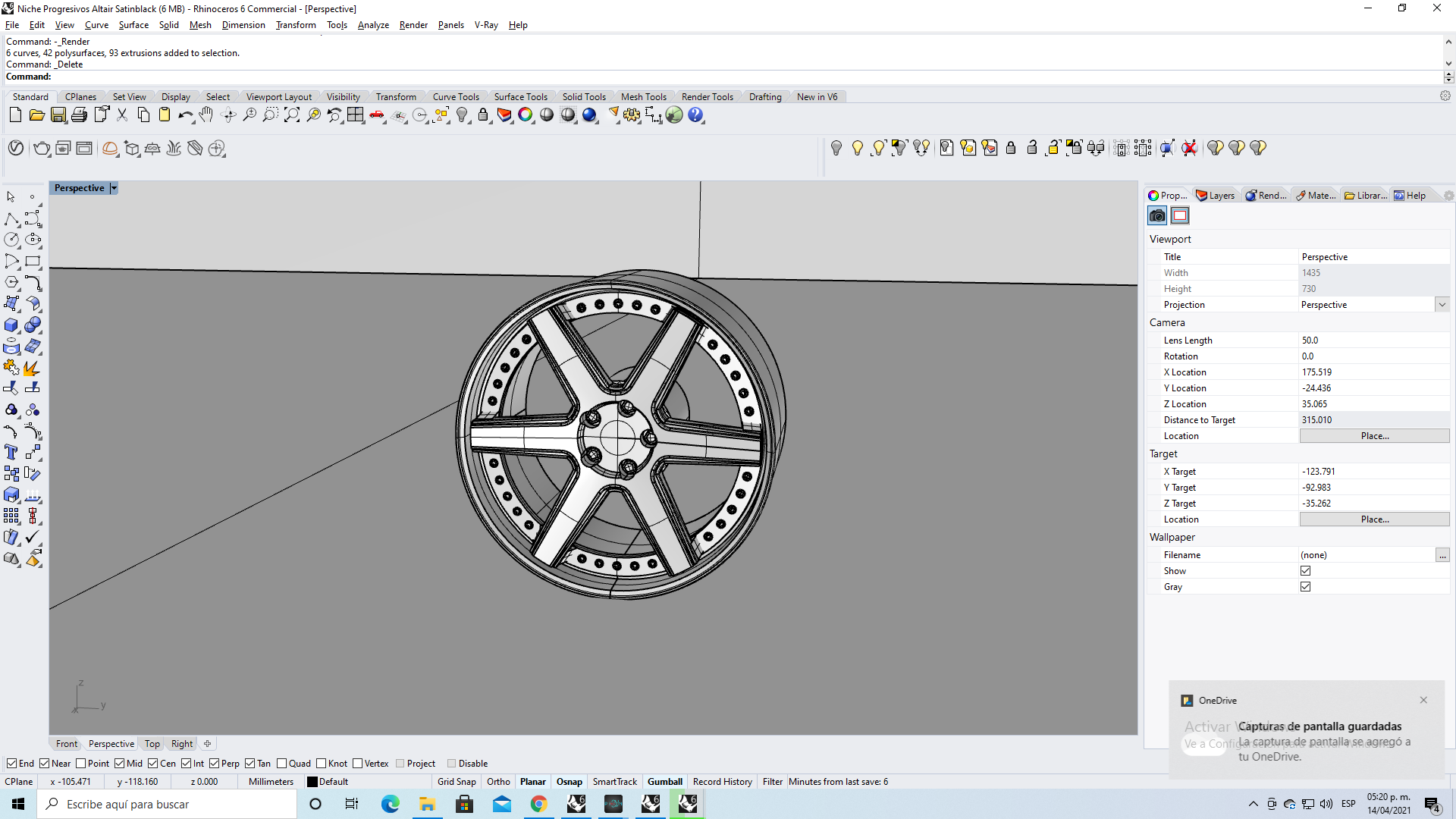This screenshot has width=1456, height=819.
Task: Click the blue question mark Help icon
Action: tap(695, 115)
